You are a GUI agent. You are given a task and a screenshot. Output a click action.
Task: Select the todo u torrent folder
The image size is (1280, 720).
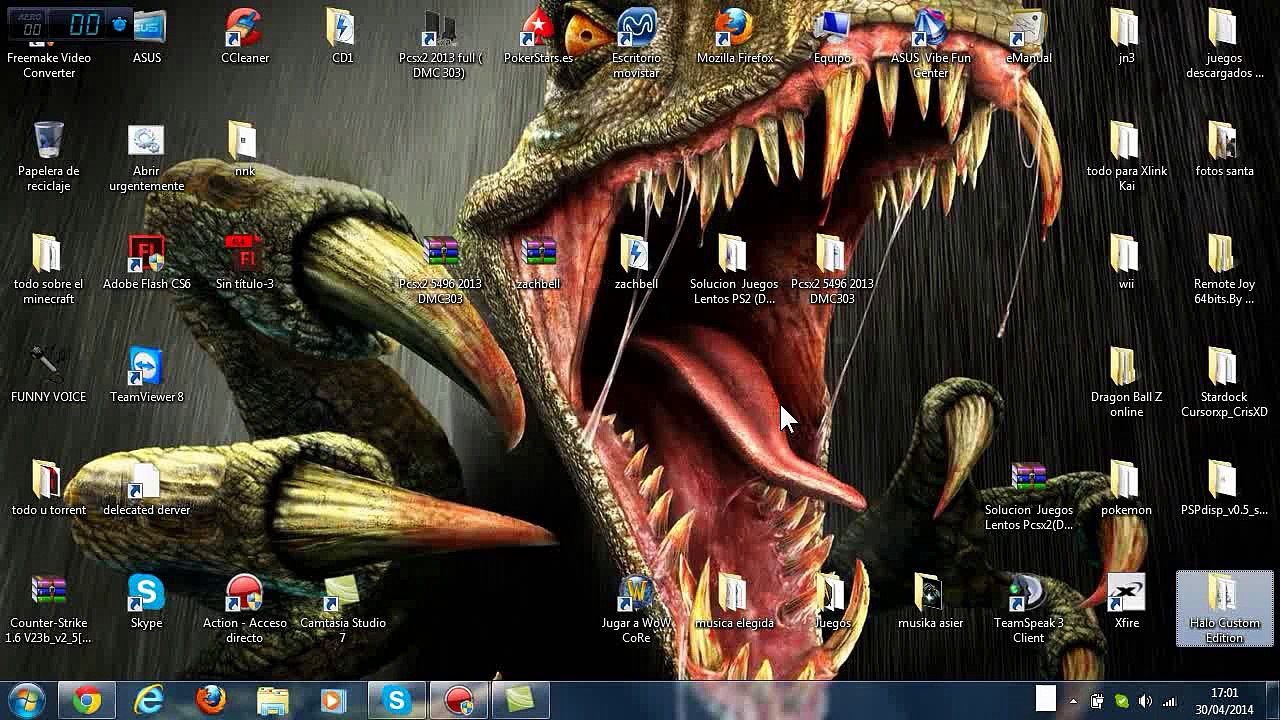(48, 489)
